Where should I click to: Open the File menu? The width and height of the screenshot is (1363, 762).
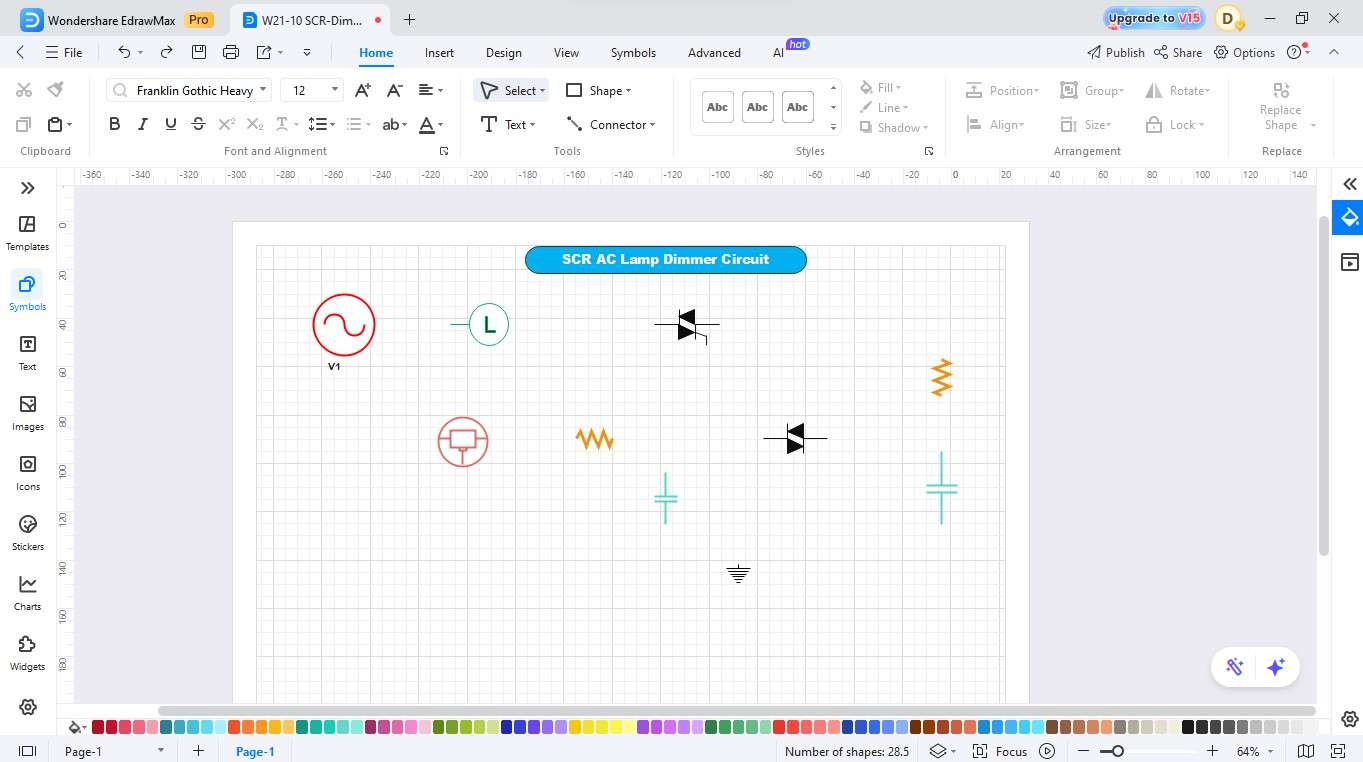(64, 52)
